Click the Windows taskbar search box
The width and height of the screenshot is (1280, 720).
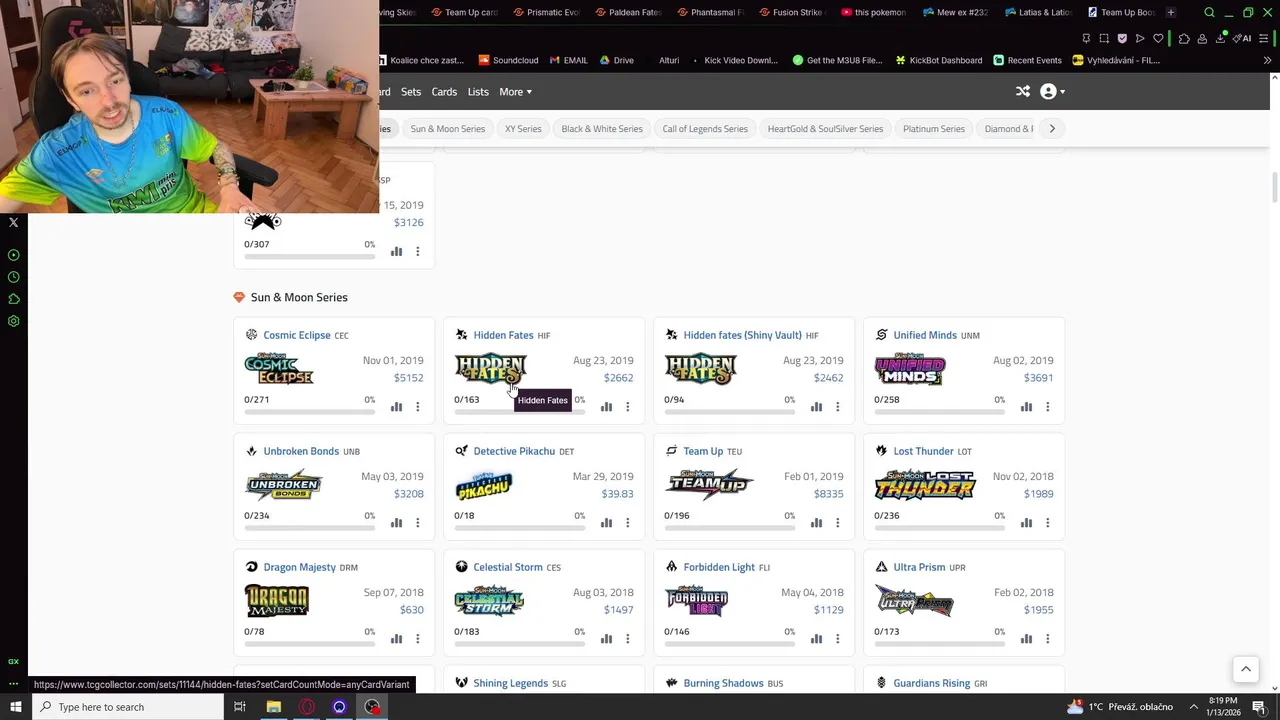tap(128, 707)
